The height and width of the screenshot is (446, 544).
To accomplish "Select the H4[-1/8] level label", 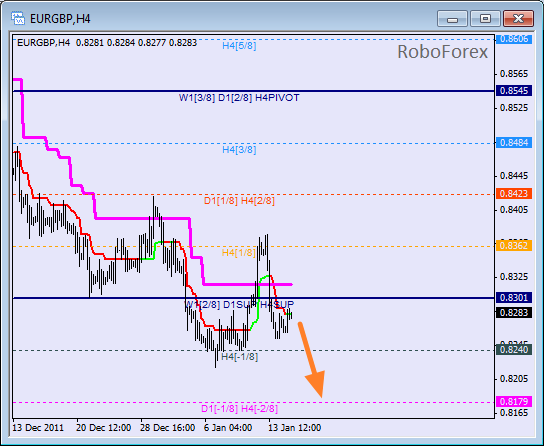I will click(x=240, y=357).
